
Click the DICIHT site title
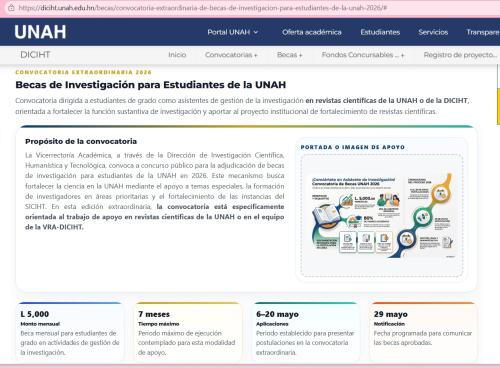[x=35, y=55]
